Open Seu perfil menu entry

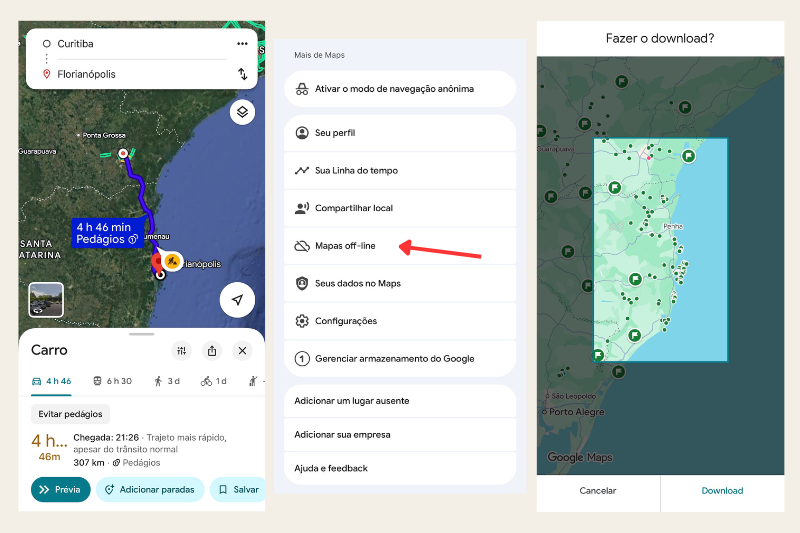tap(400, 133)
